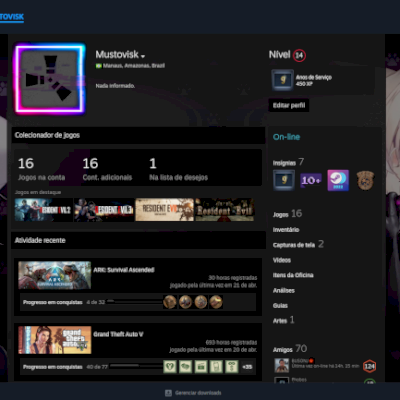
Task: Open the Anos de Serviço badge icon
Action: click(283, 80)
